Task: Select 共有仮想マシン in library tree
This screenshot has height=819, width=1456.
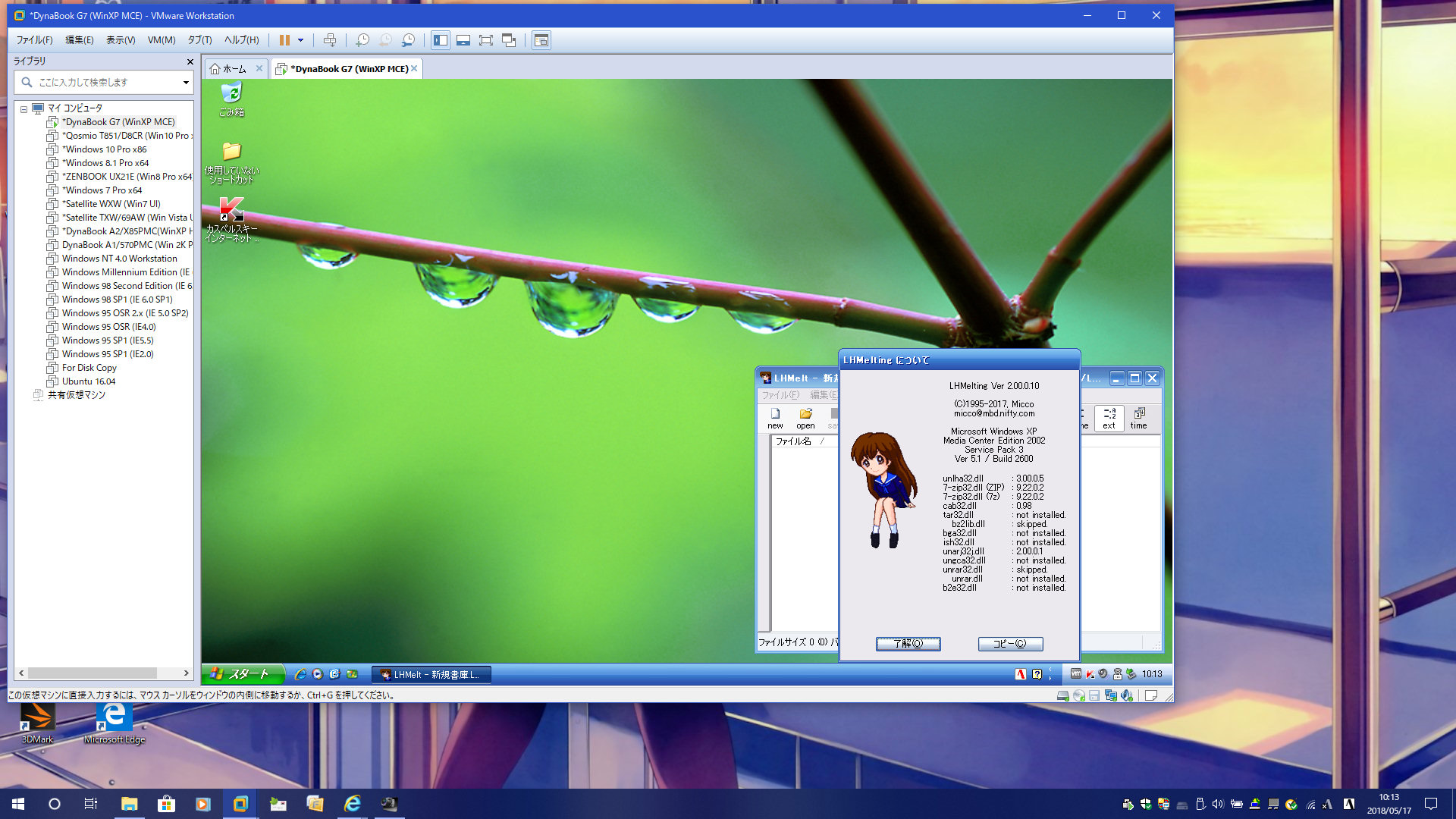Action: pyautogui.click(x=76, y=395)
